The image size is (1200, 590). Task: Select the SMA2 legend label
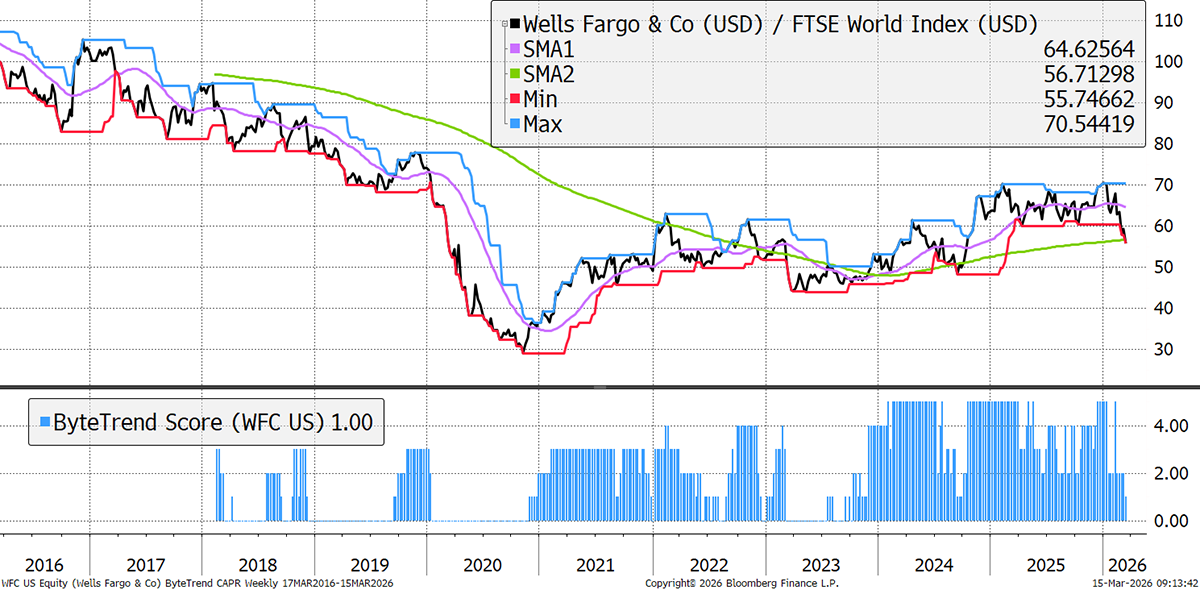click(x=548, y=74)
